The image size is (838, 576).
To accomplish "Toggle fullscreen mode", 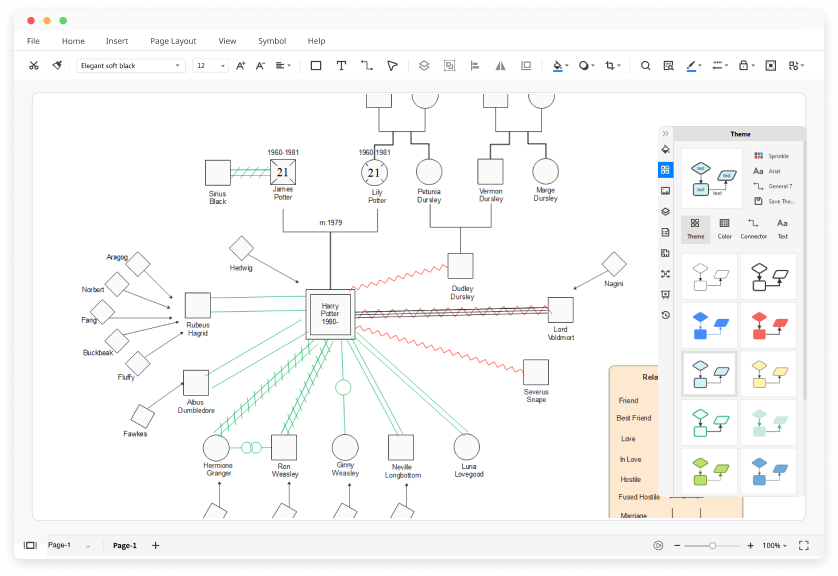I will coord(804,546).
